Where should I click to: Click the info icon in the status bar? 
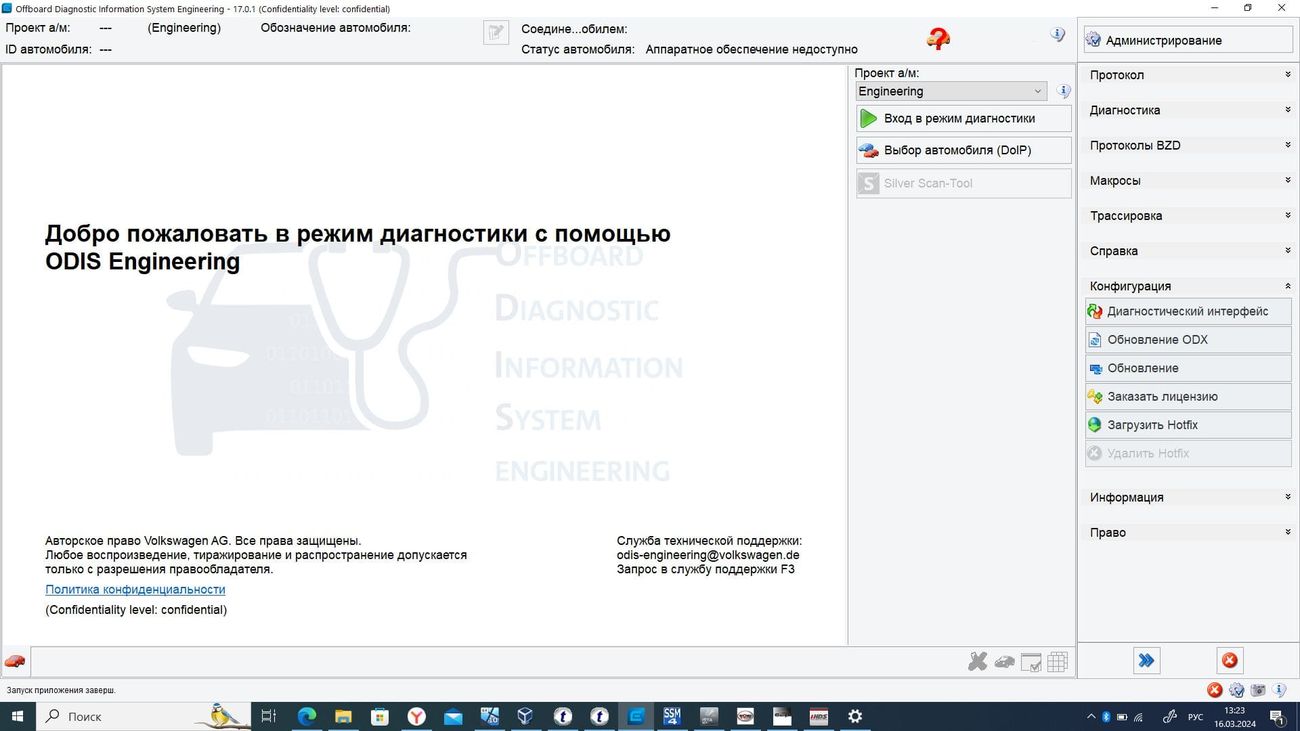pyautogui.click(x=1280, y=690)
